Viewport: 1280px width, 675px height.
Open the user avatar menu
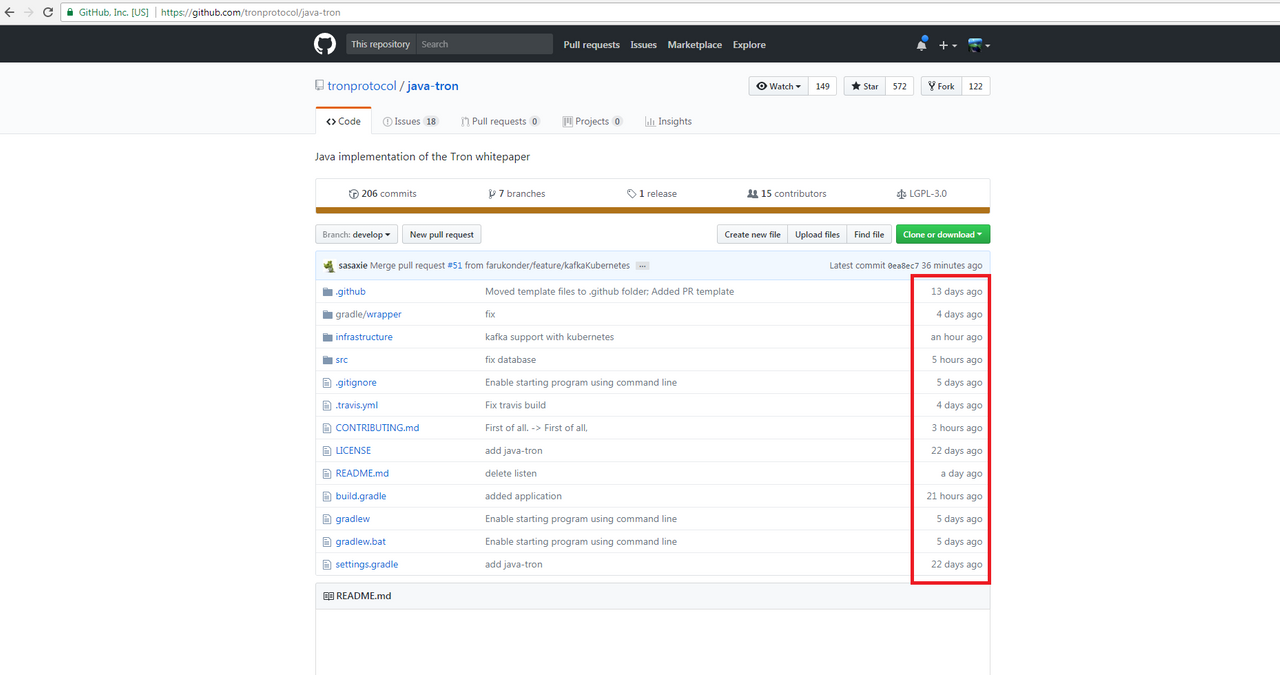[x=979, y=45]
